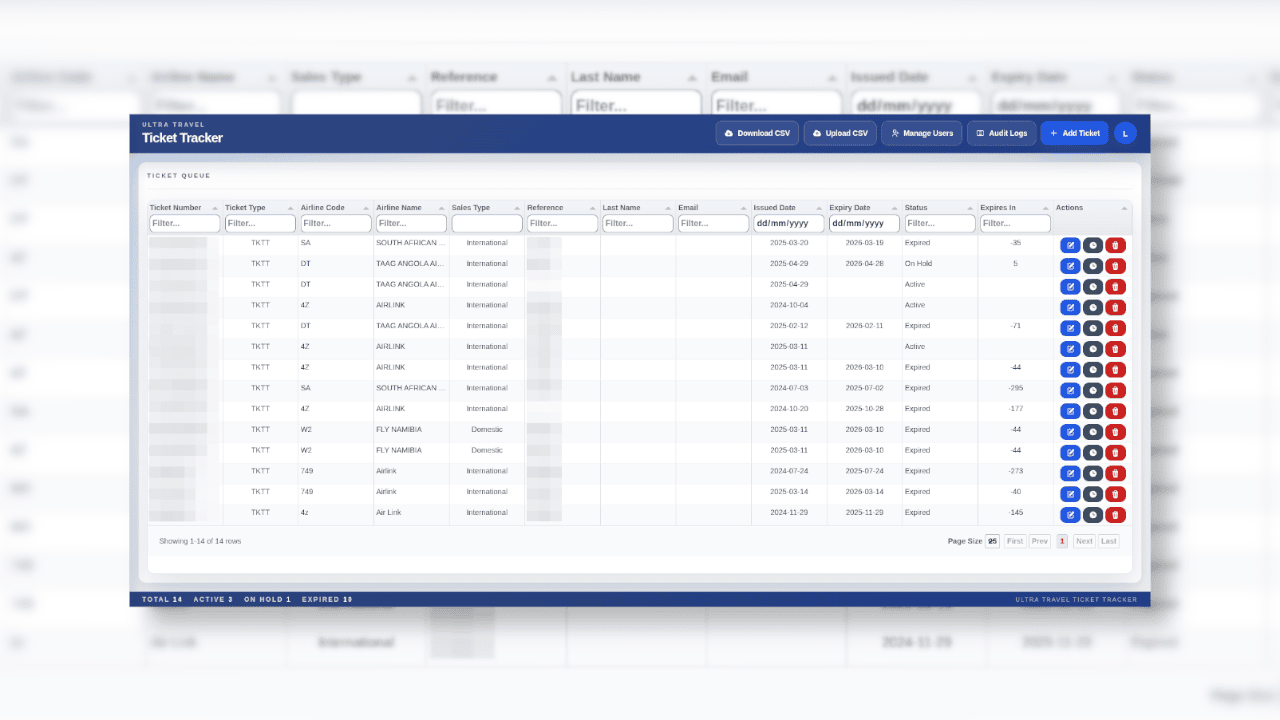Click Add Ticket
Screen dimensions: 1280x720
coord(1074,133)
